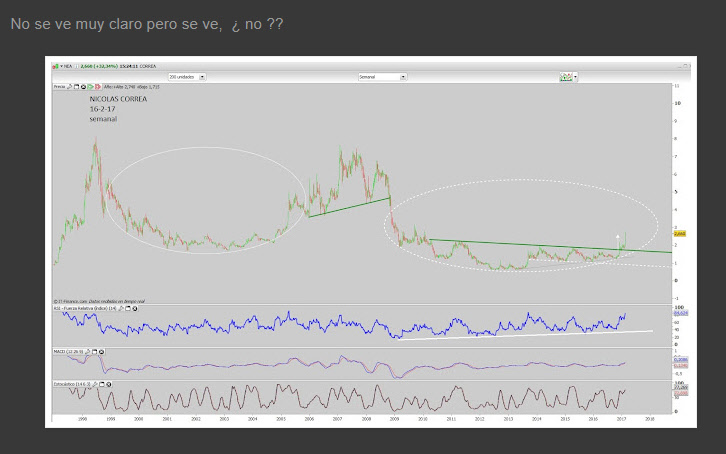Click red arrow icon in Precio panel
The height and width of the screenshot is (454, 726).
(98, 87)
